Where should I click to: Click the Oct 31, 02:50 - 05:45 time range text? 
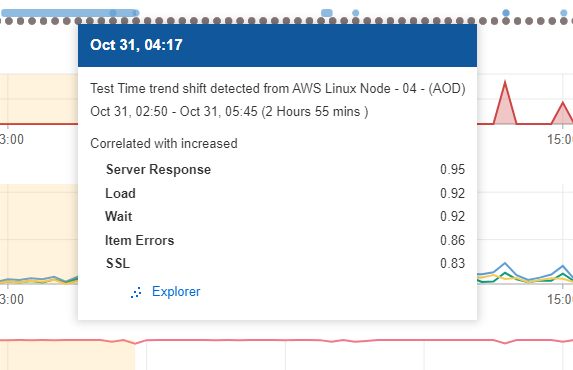tap(229, 112)
